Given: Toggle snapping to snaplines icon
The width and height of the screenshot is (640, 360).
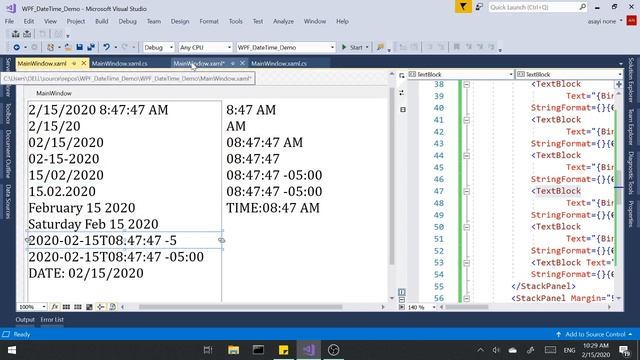Looking at the screenshot, I should click(100, 307).
